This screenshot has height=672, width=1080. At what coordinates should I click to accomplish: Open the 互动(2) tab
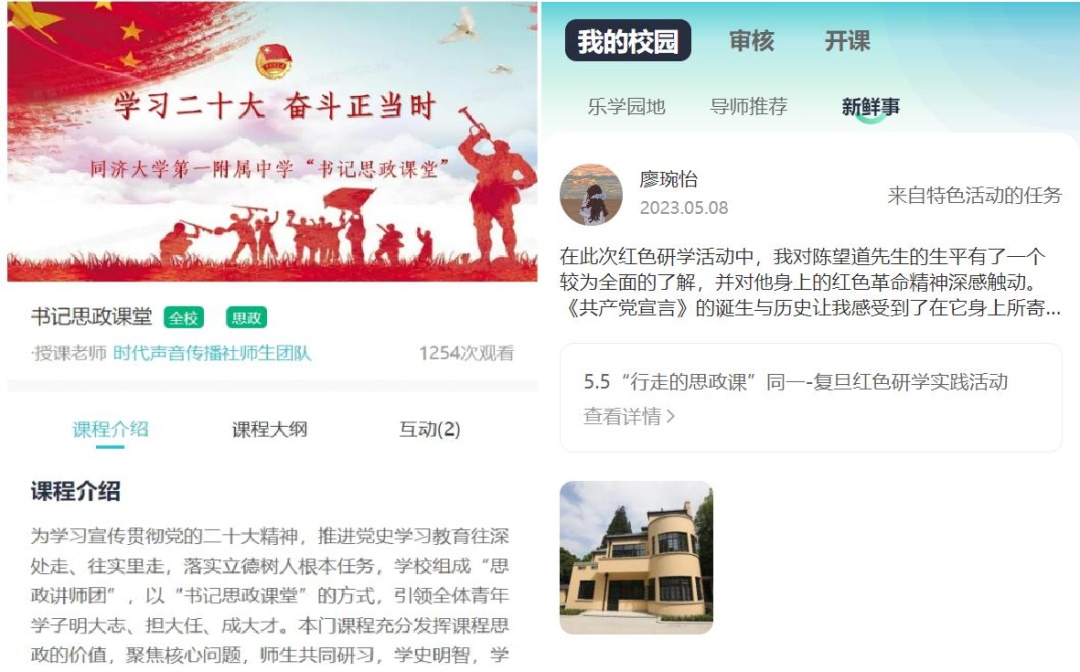430,430
